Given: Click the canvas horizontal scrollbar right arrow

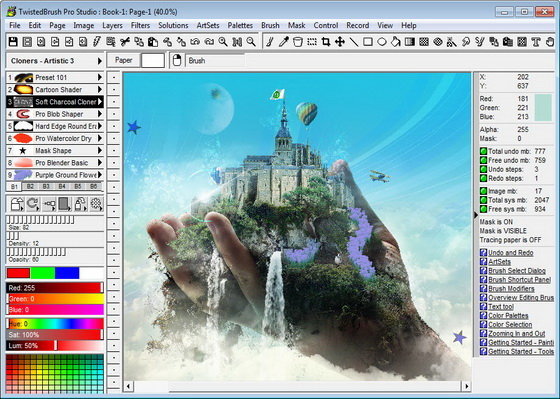Looking at the screenshot, I should pyautogui.click(x=466, y=386).
